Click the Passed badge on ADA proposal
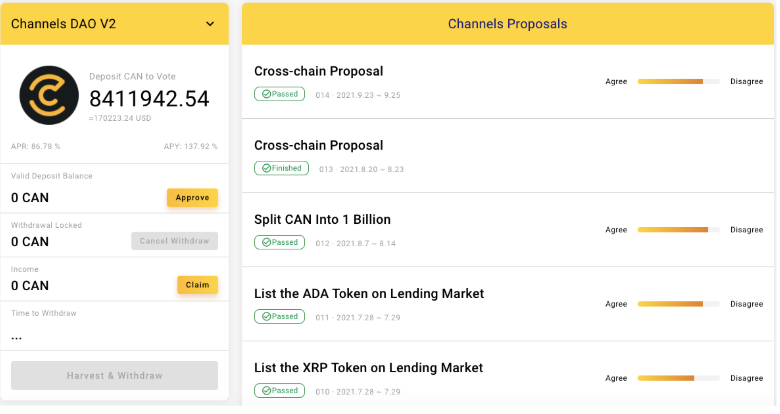Screen dimensions: 780x414 point(279,316)
